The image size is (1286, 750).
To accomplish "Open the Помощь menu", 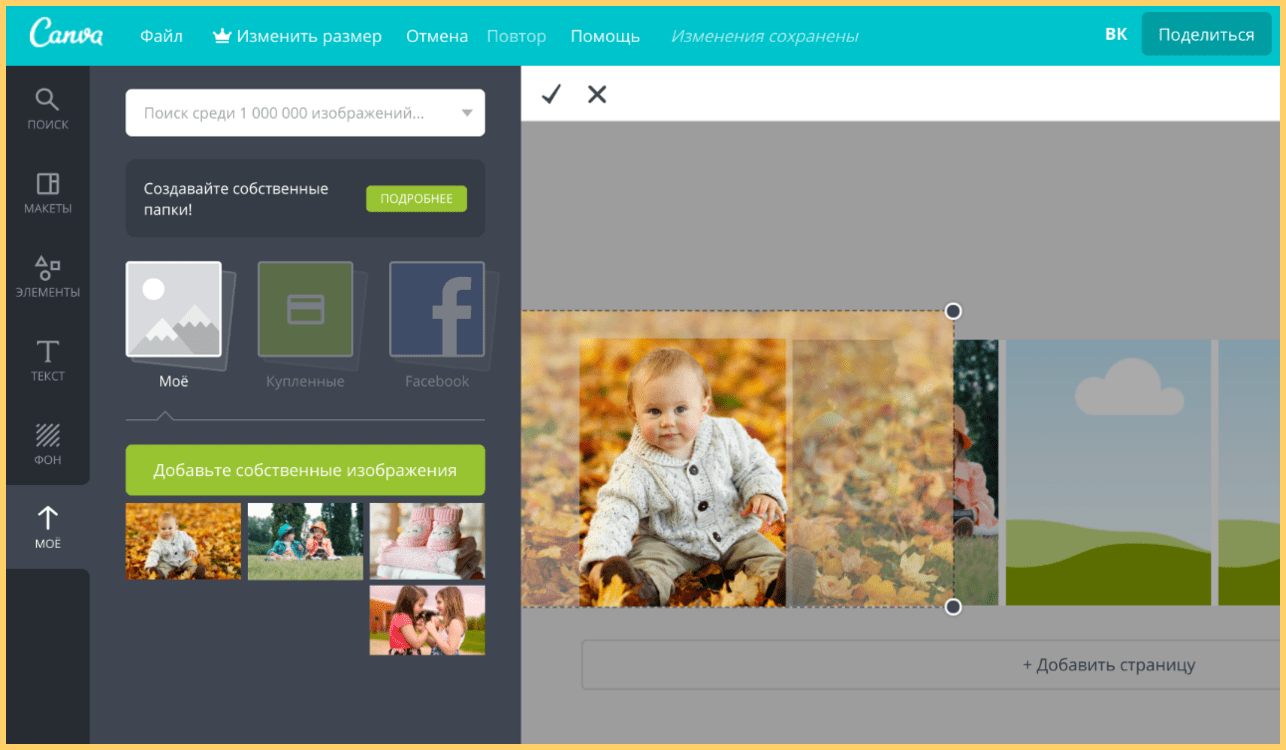I will (605, 36).
